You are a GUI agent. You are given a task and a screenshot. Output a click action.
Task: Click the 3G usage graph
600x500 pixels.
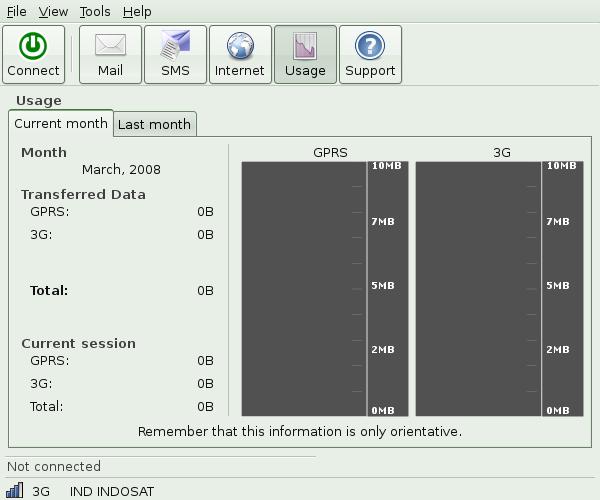pos(478,288)
